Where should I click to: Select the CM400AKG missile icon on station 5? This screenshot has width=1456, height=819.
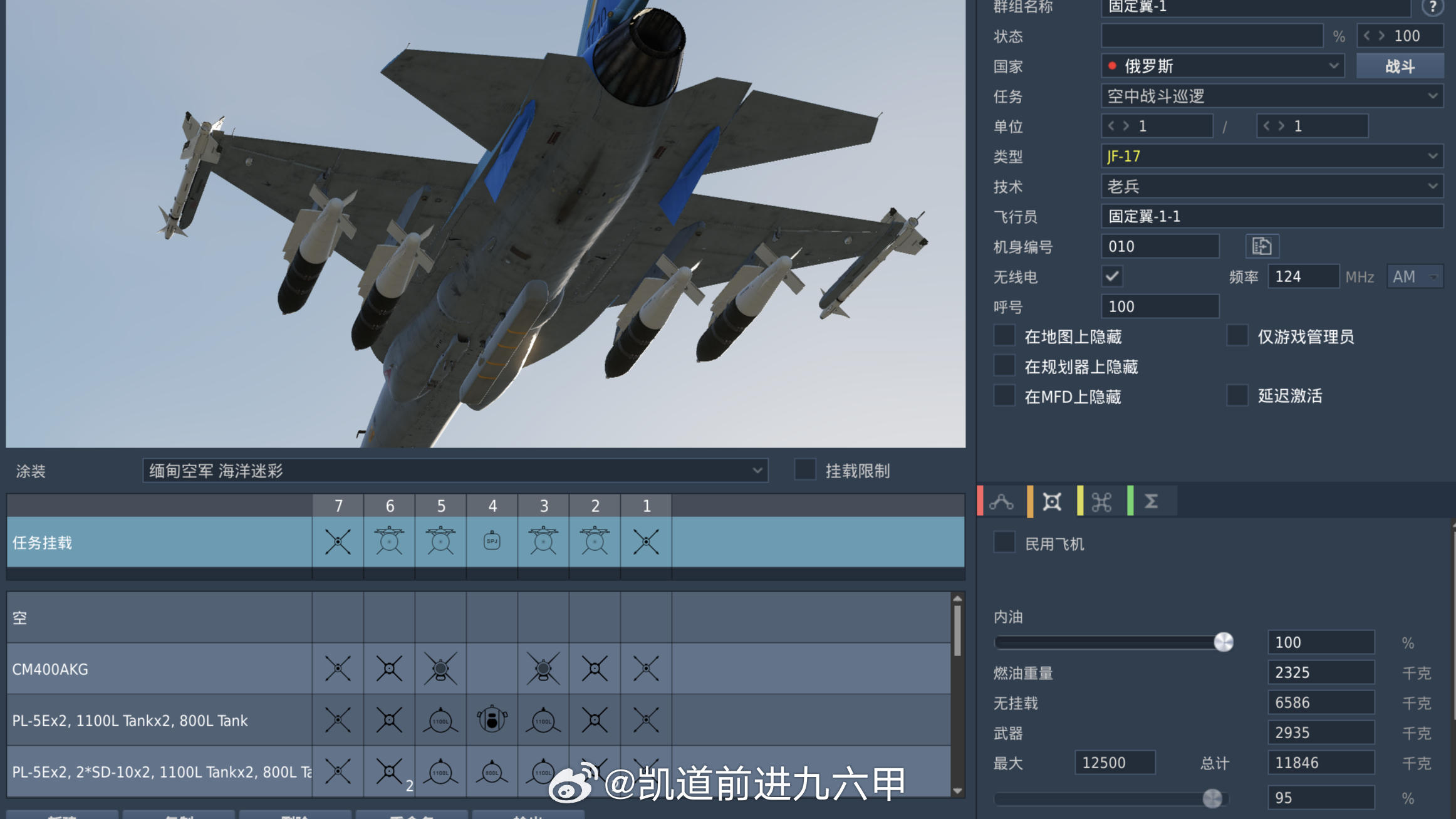click(x=440, y=669)
